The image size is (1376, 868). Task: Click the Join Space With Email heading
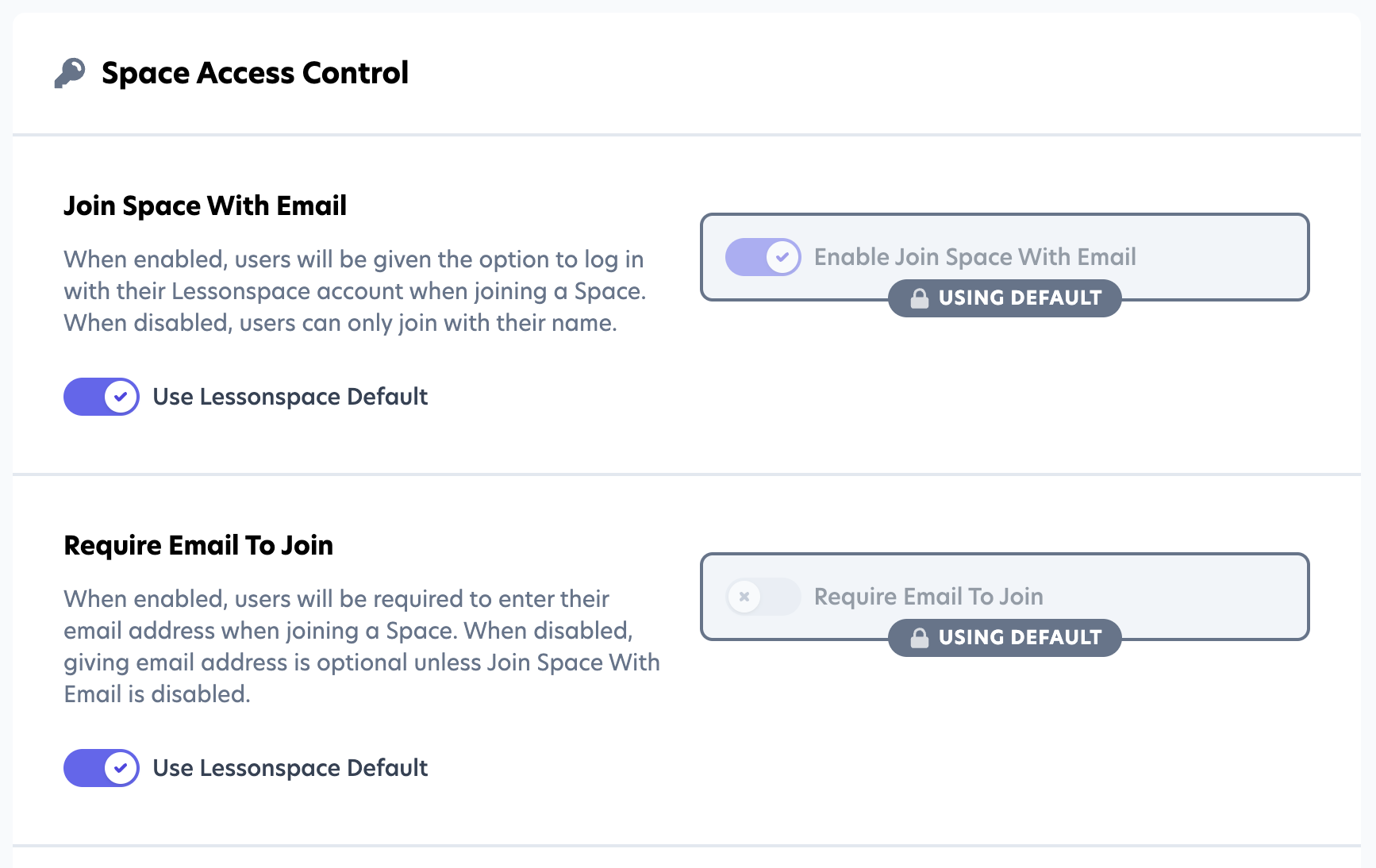click(x=205, y=206)
